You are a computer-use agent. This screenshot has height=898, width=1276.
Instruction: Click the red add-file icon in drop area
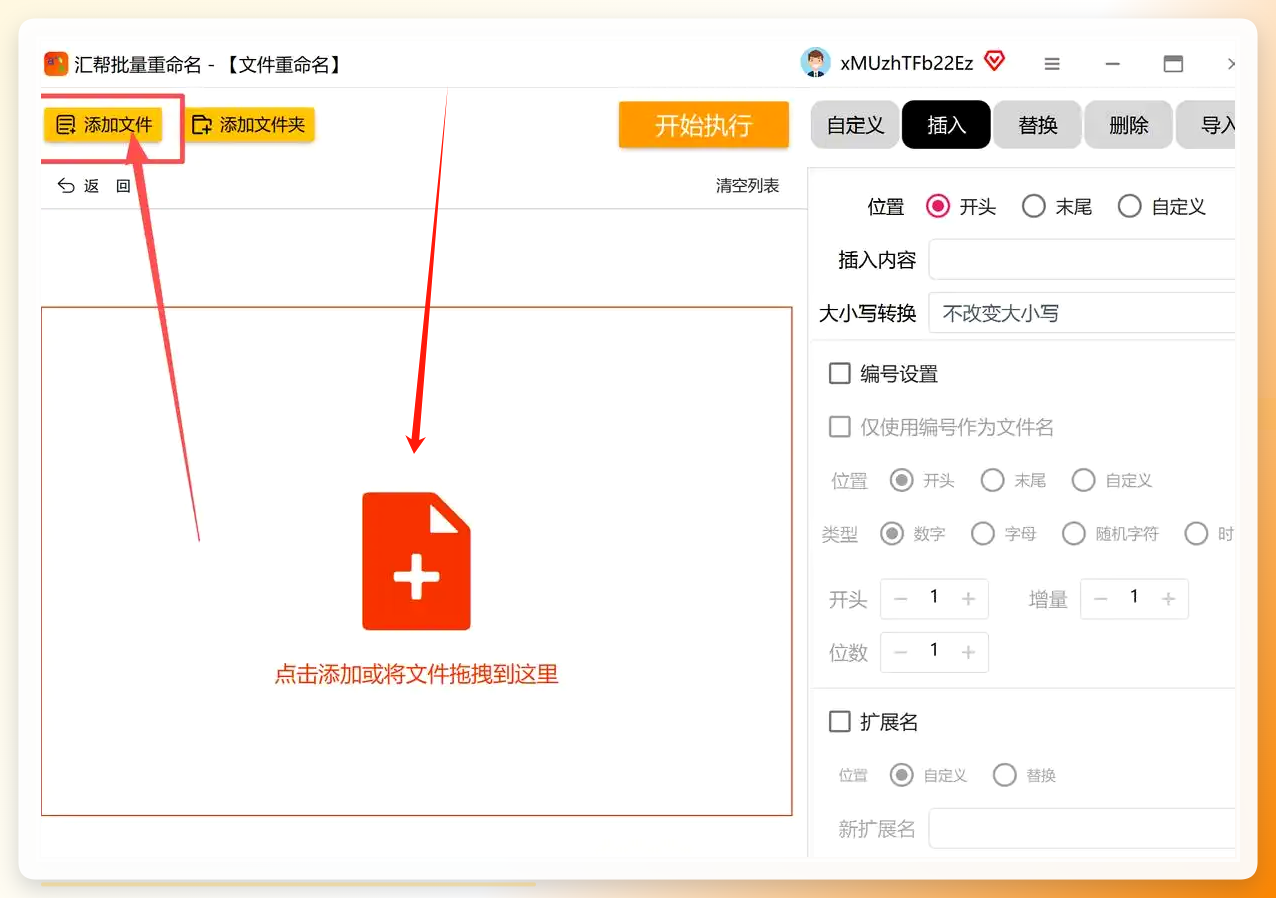click(416, 561)
